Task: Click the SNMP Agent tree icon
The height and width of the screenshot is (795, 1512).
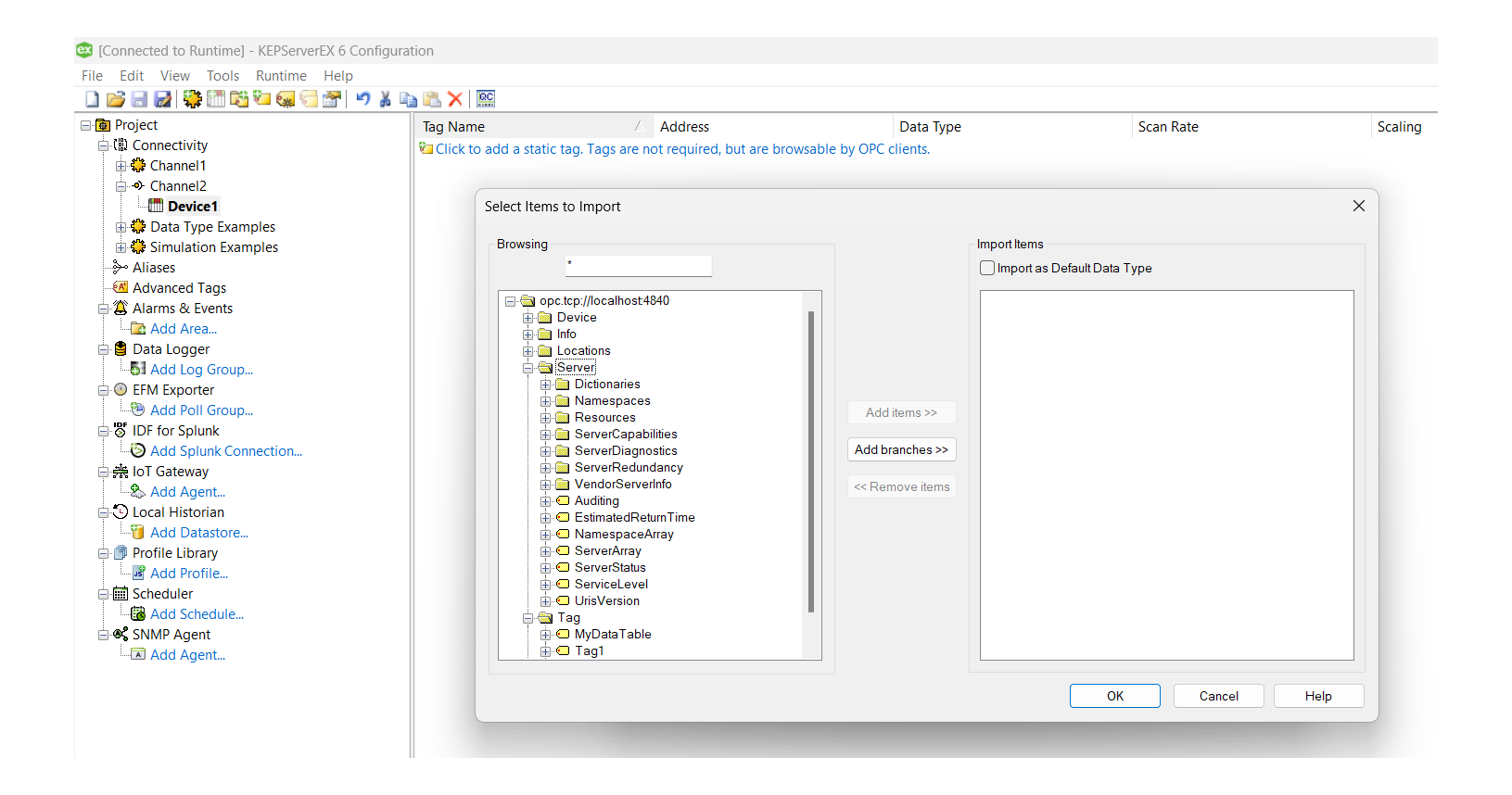Action: click(121, 635)
